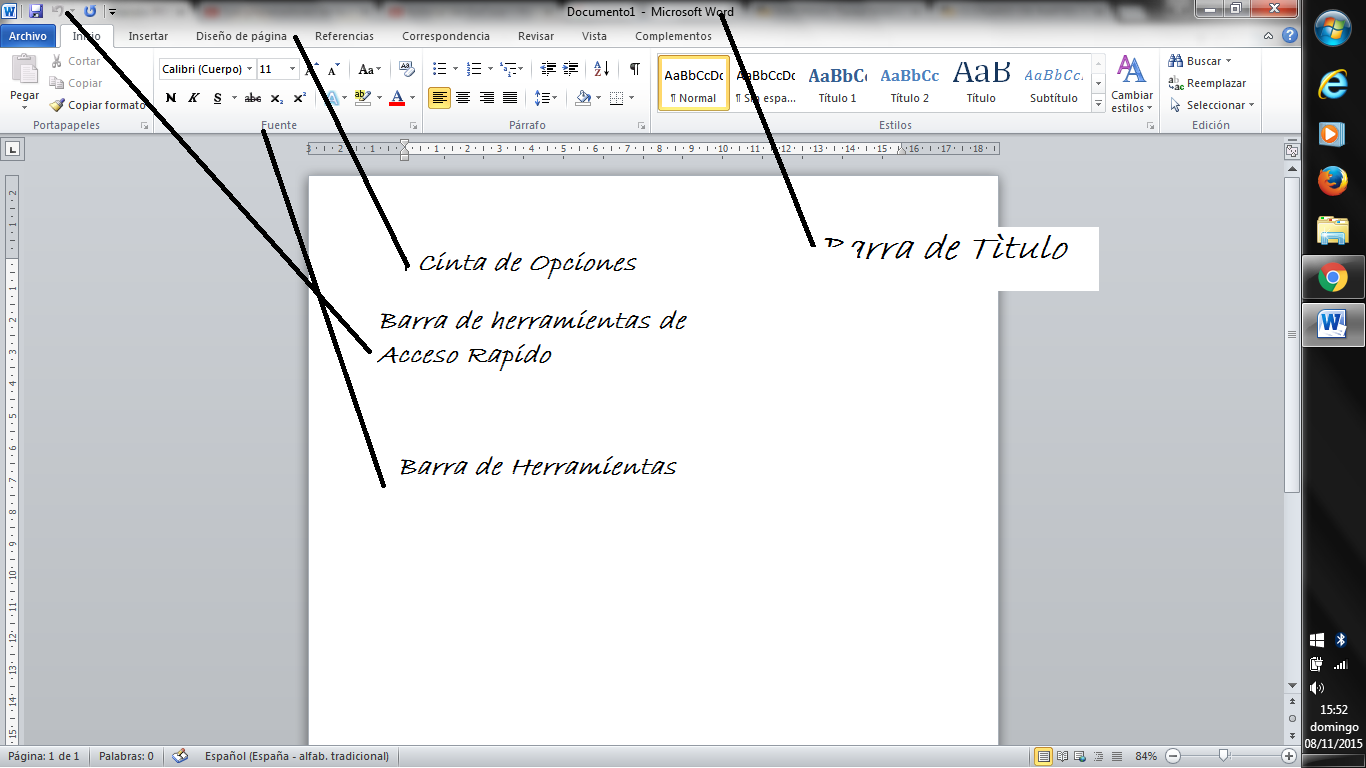Viewport: 1366px width, 768px height.
Task: Open the font size dropdown showing 11
Action: 292,70
